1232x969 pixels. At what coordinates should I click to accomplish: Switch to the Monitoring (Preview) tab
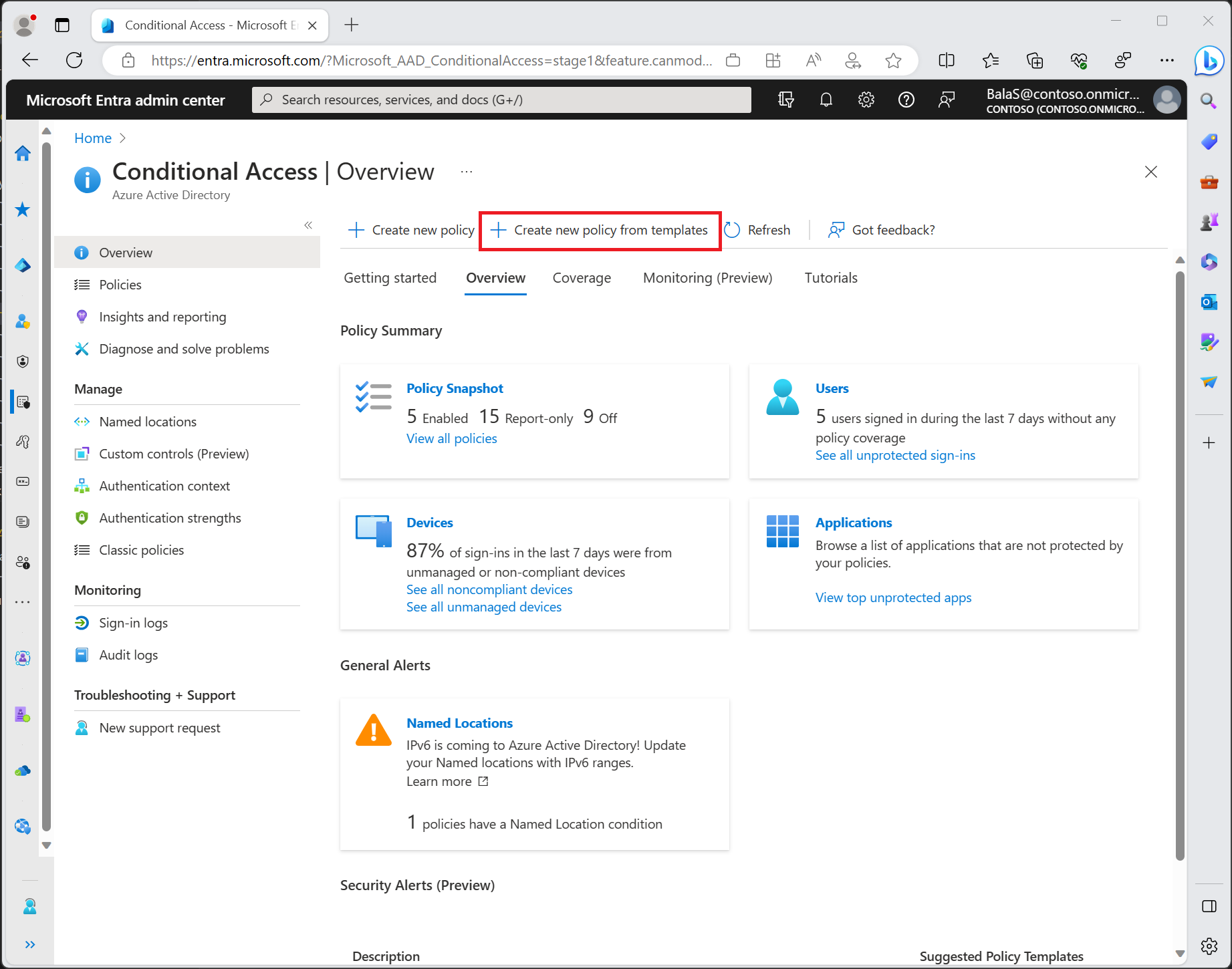click(x=707, y=278)
